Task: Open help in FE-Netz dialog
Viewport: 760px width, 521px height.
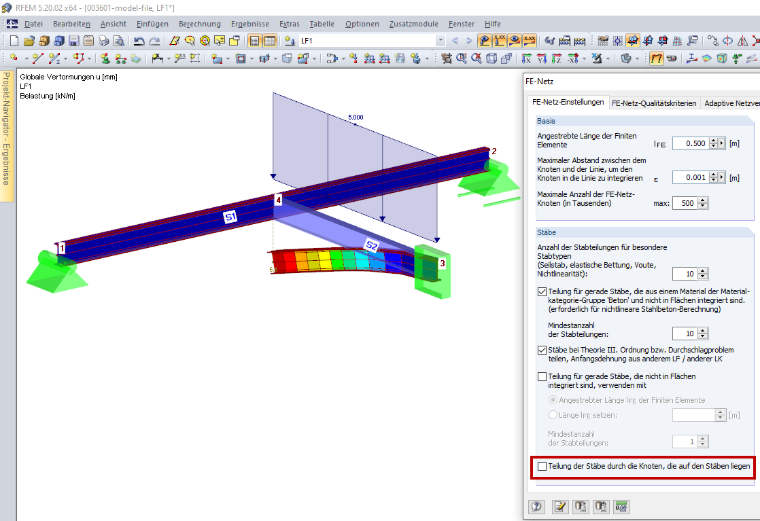Action: pos(536,507)
